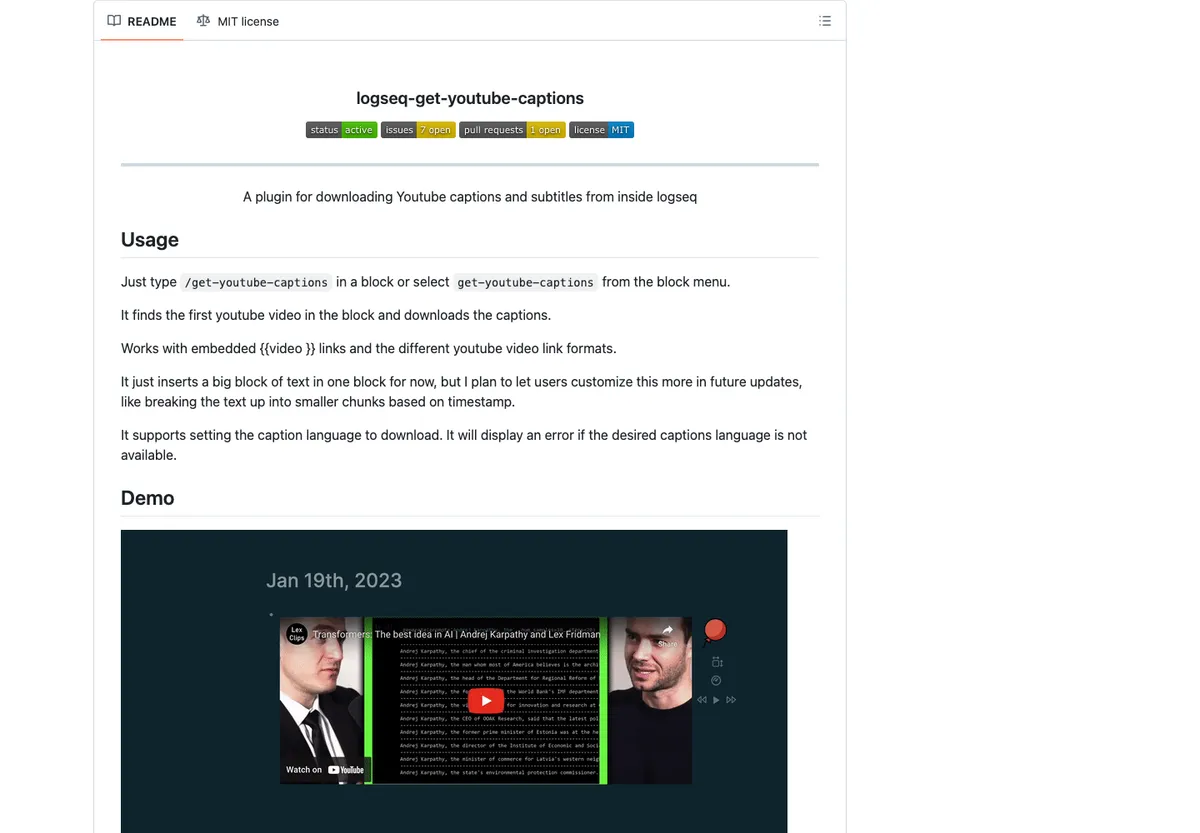
Task: Click paragraph about setting the caption language
Action: [x=464, y=445]
